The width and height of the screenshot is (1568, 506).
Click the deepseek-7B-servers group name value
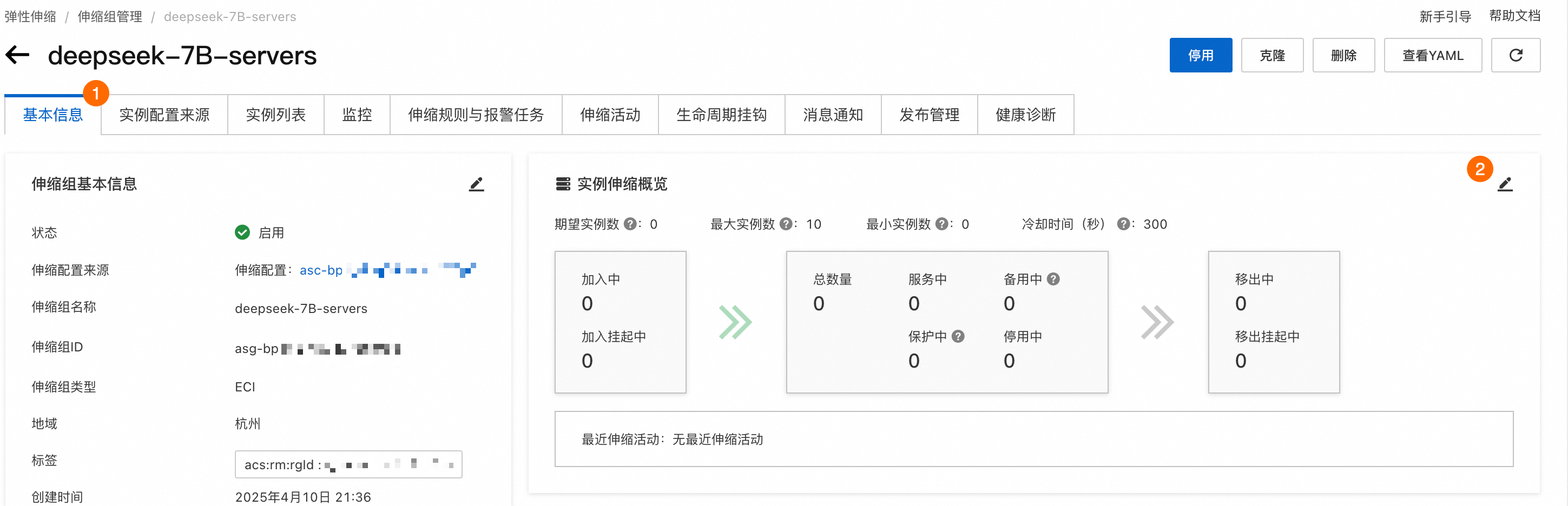(301, 308)
